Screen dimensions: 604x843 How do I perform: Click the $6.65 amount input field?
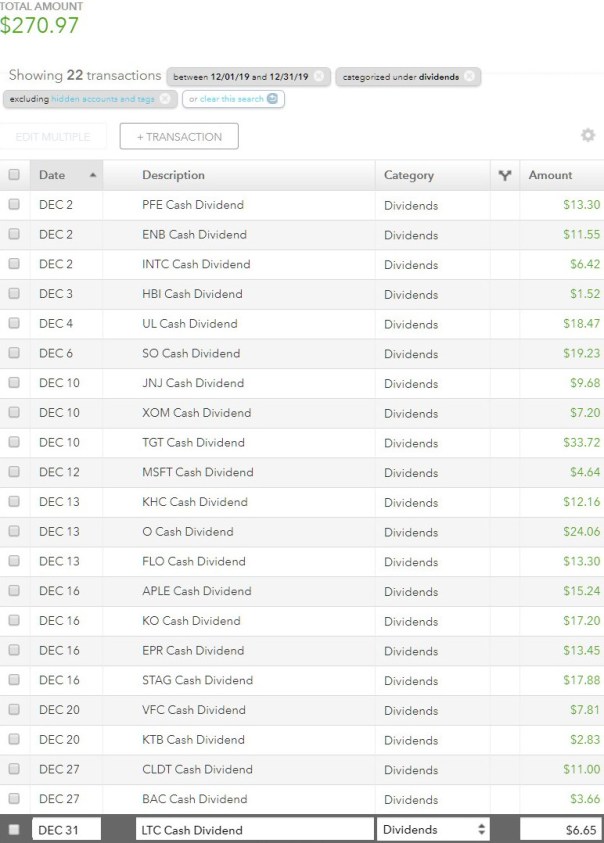(x=561, y=830)
